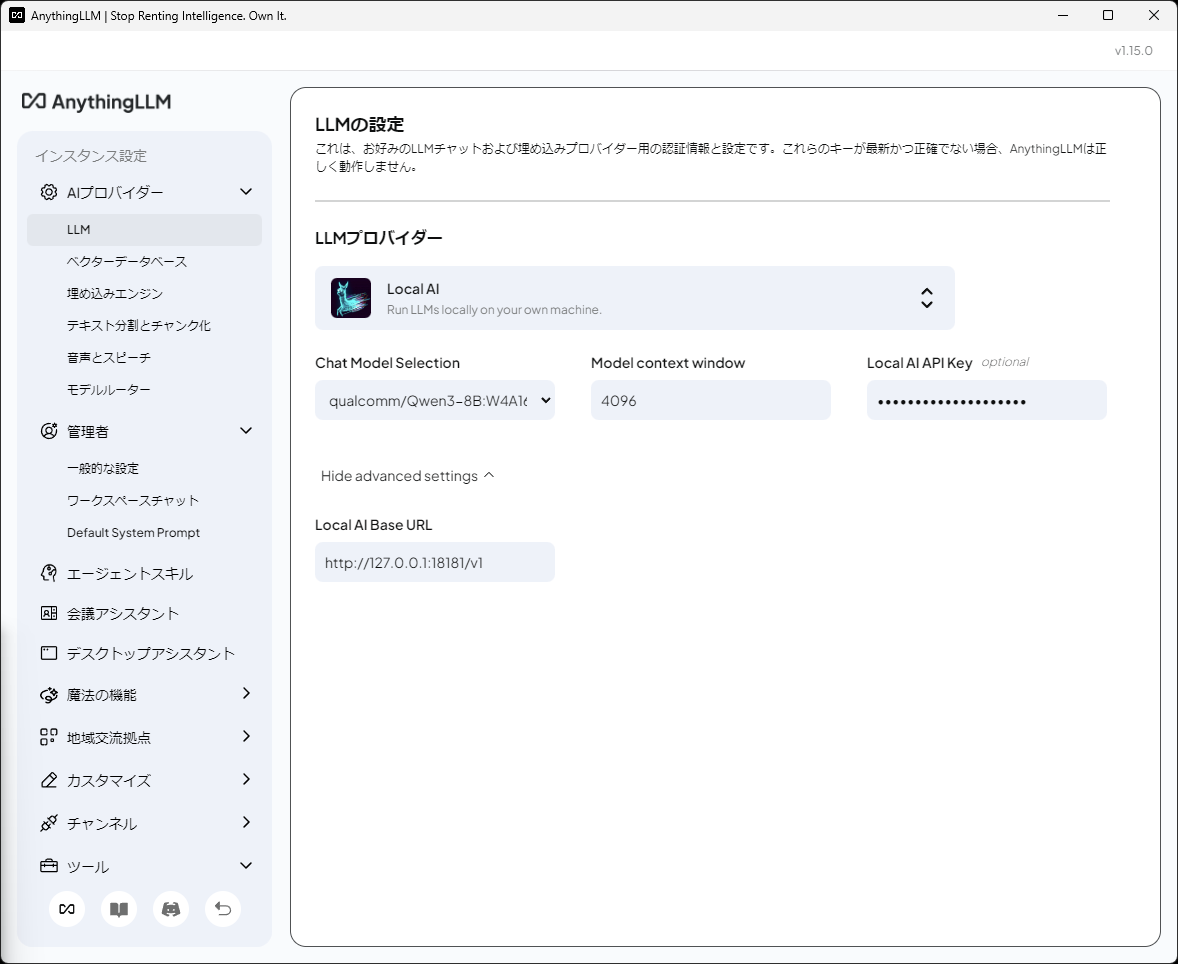Expand the チャンネル section arrow
This screenshot has height=964, width=1178.
(246, 822)
